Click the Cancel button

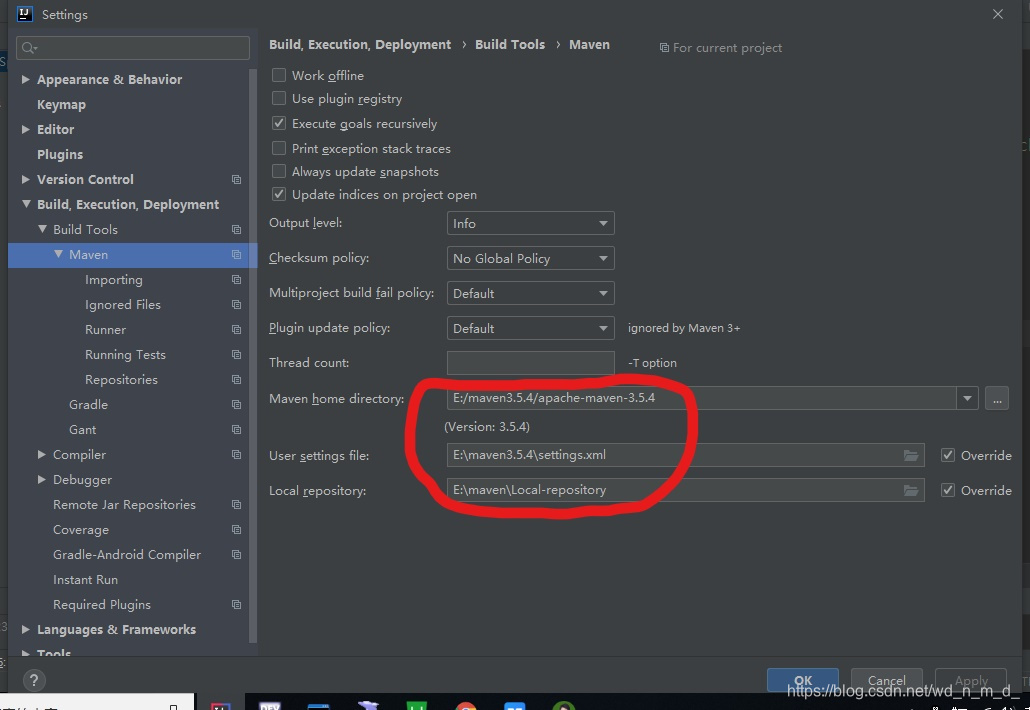point(887,680)
